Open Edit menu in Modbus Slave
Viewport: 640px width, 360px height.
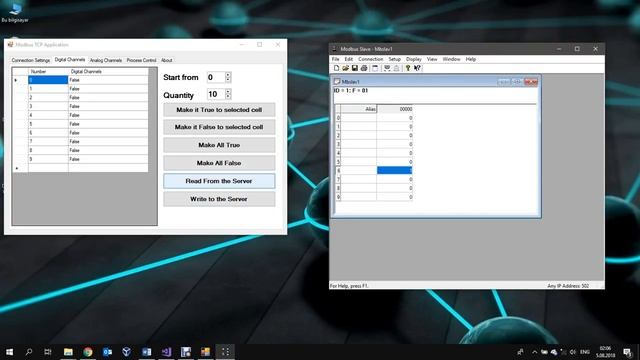tap(349, 59)
